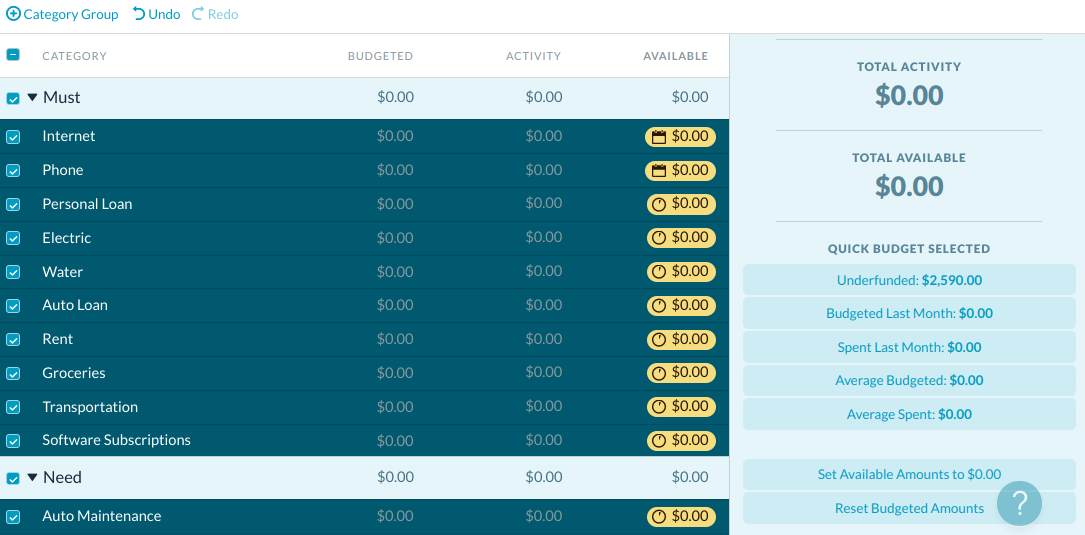Select Underfunded quick budget option
The width and height of the screenshot is (1085, 535).
click(x=909, y=280)
